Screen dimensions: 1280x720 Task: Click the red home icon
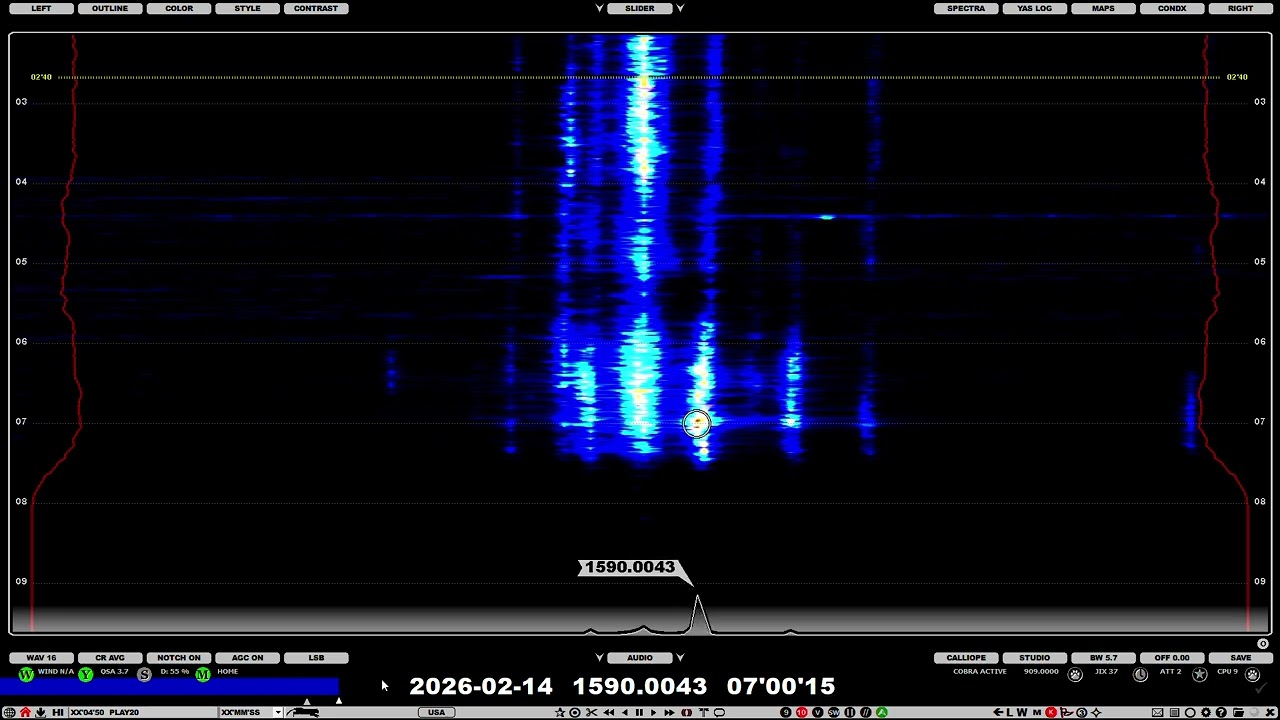(x=25, y=712)
